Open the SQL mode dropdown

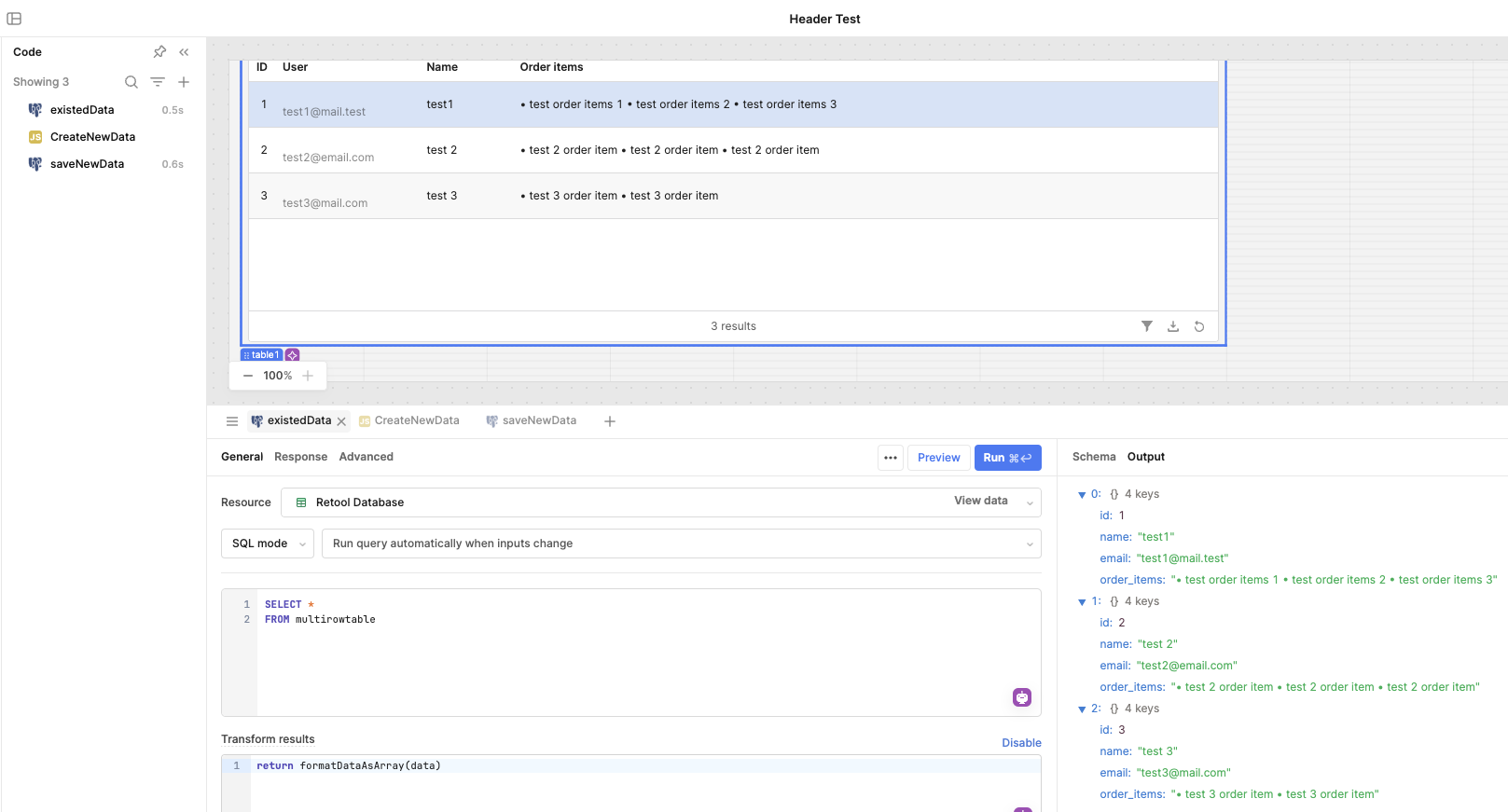[268, 544]
